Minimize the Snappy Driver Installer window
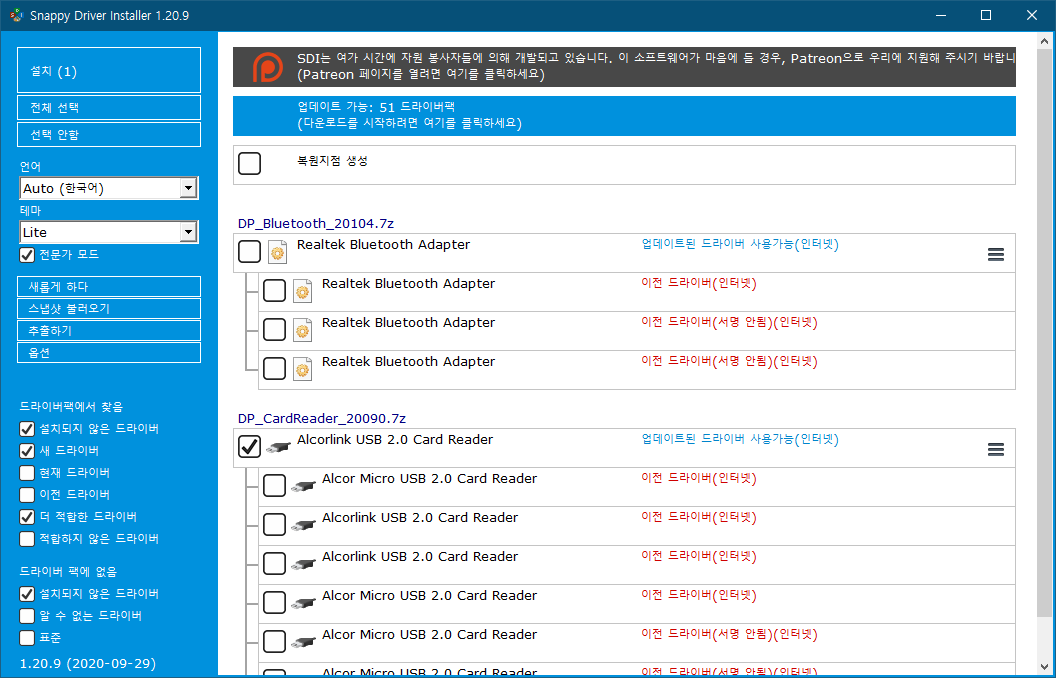 point(940,15)
